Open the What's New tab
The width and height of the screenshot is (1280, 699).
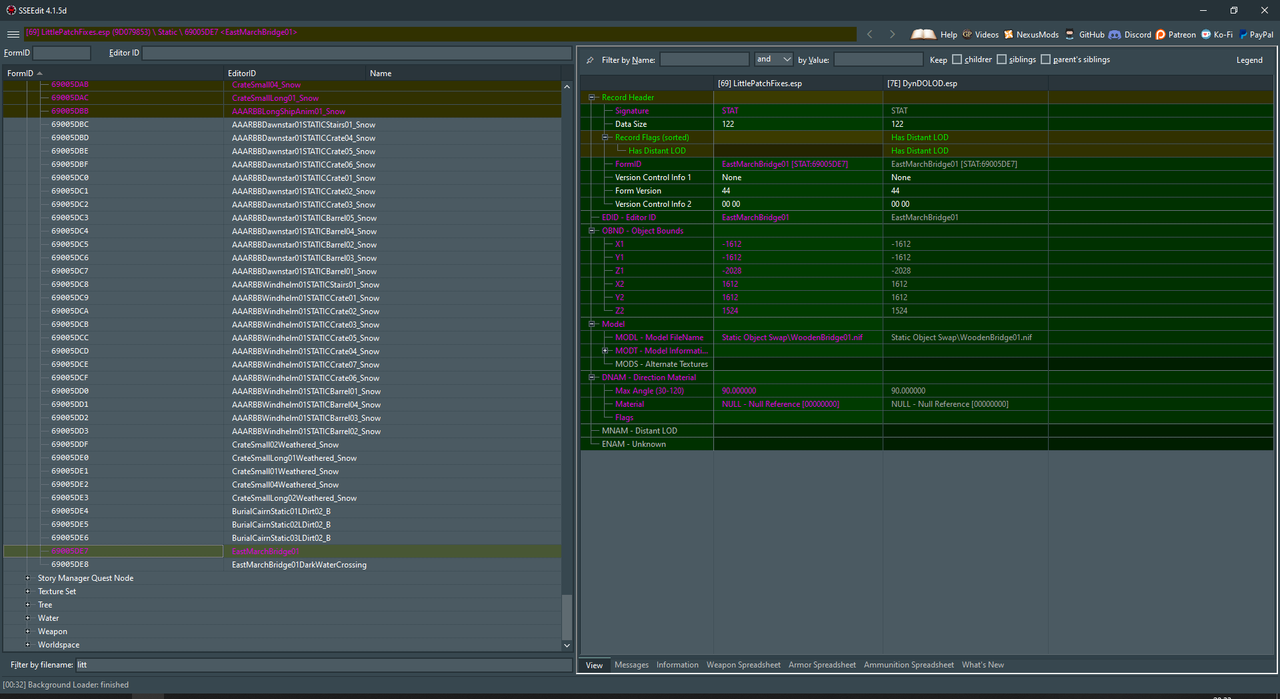[x=982, y=665]
